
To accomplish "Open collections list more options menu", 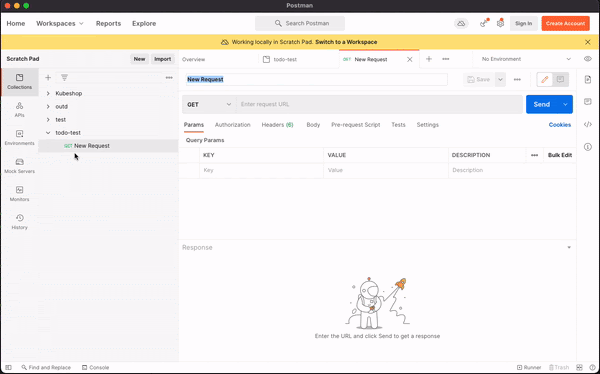I will tap(169, 78).
